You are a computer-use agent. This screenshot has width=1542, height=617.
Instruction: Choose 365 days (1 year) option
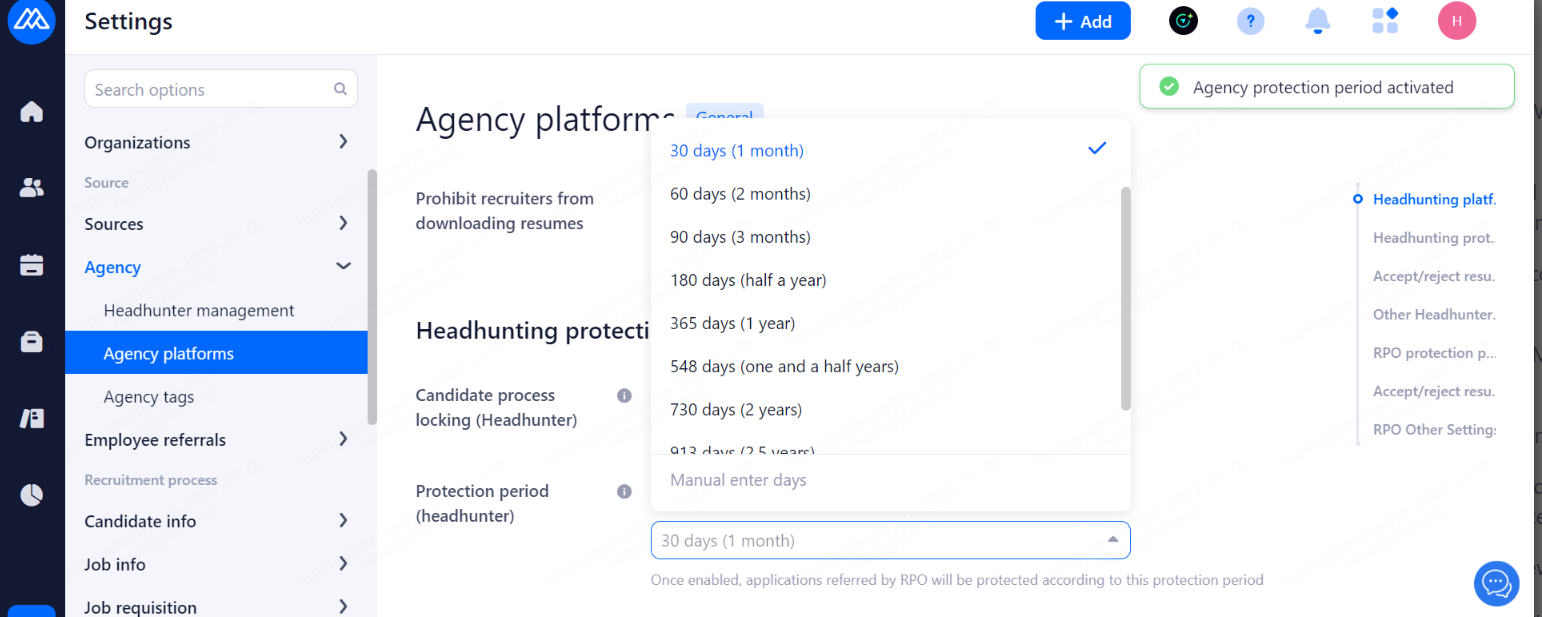[732, 323]
